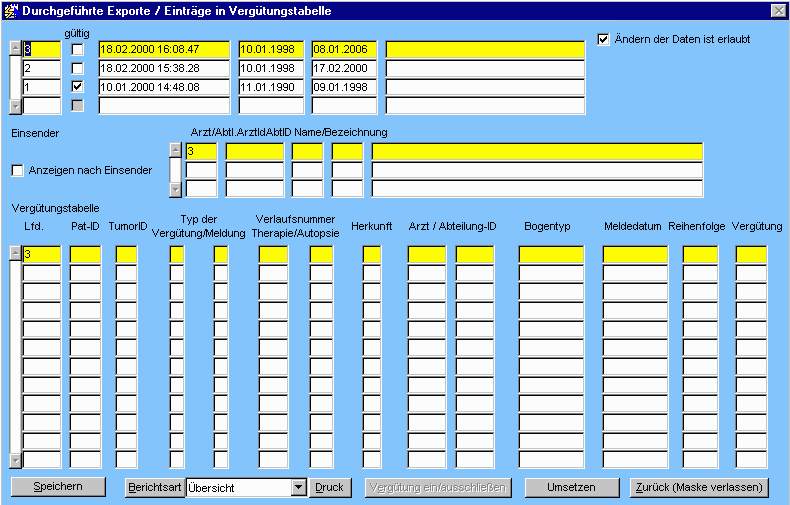Toggle 'Ändern der Daten ist erlaubt' checkbox
Screen dimensions: 790x505
point(603,40)
